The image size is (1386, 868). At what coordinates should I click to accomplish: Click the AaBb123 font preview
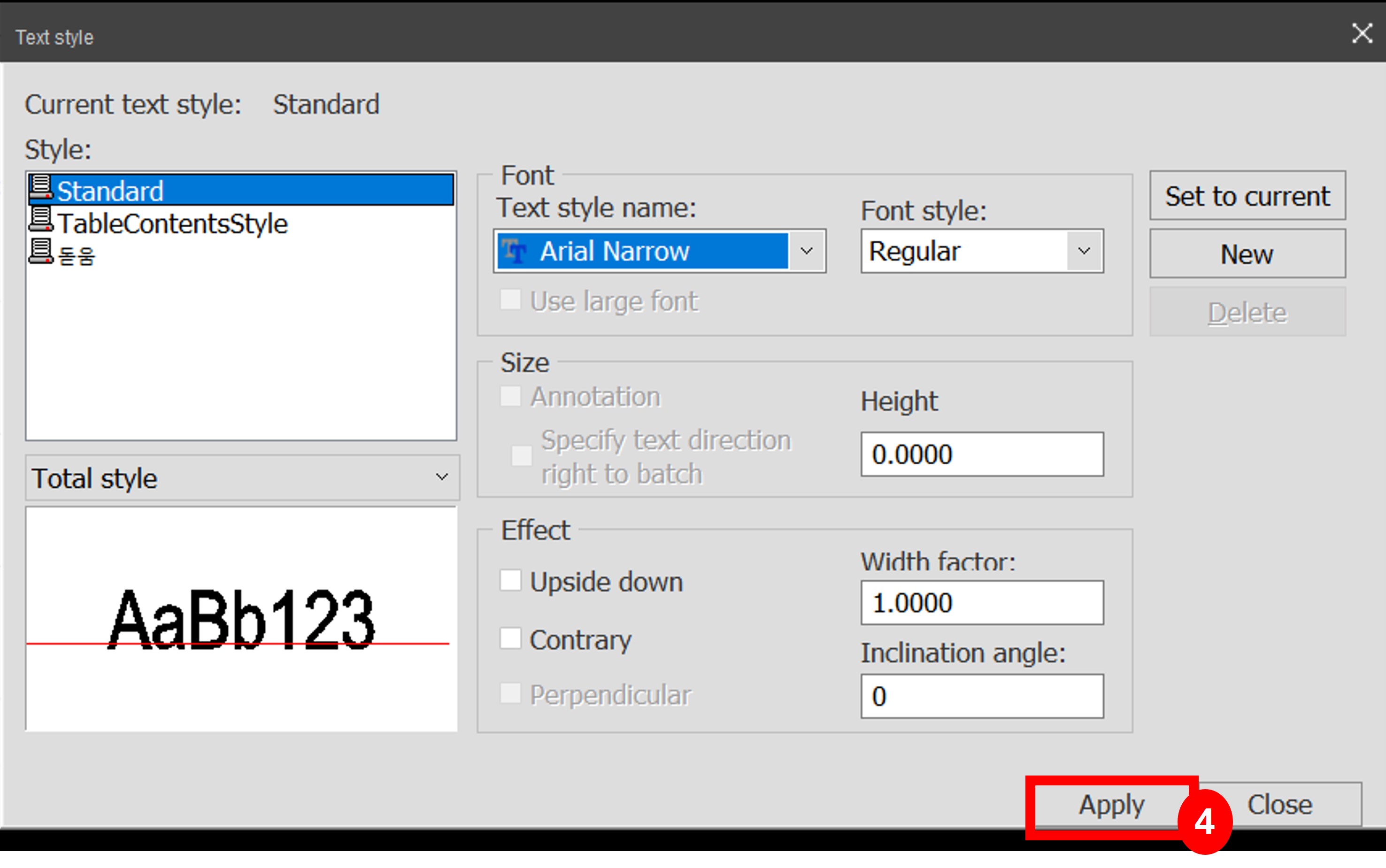pos(242,619)
